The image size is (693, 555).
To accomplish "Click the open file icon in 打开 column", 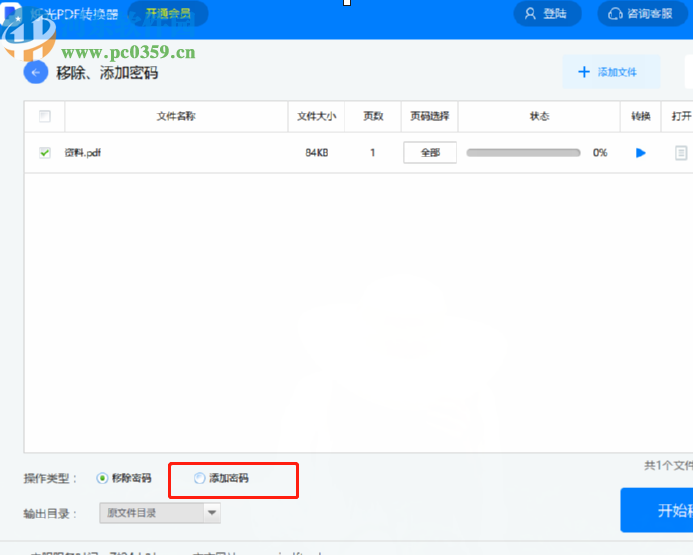I will (x=681, y=153).
